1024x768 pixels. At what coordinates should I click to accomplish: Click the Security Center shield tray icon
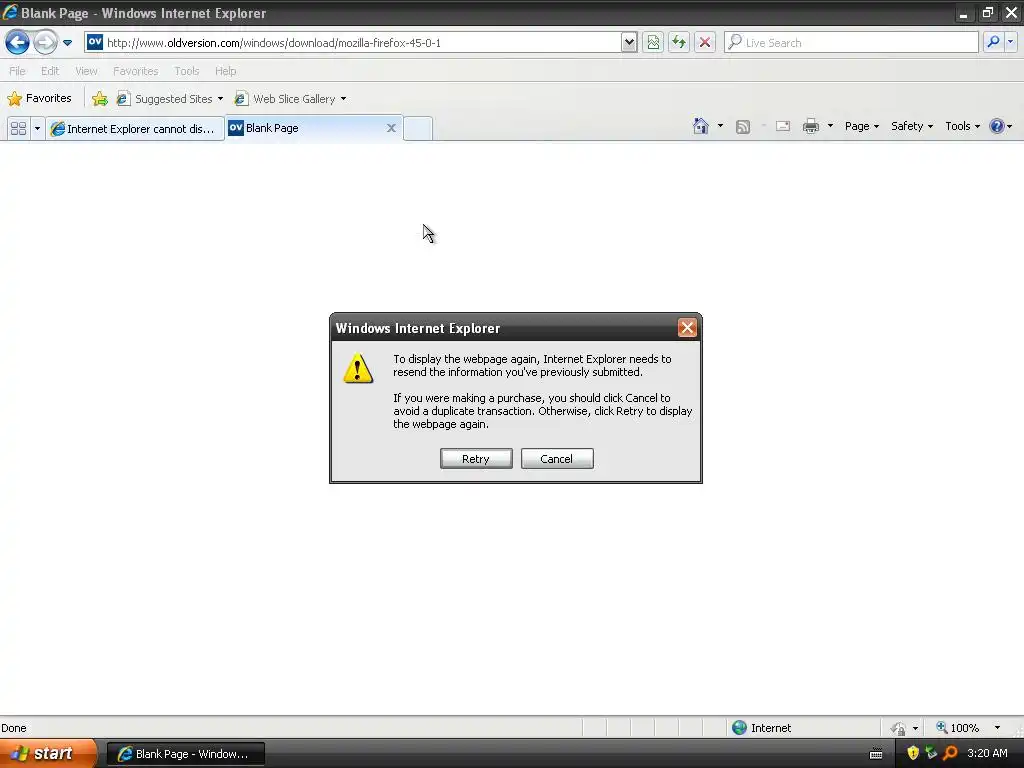(x=913, y=753)
